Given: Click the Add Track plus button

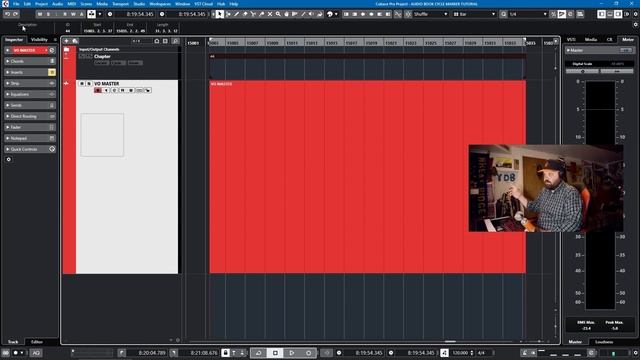Looking at the screenshot, I should tap(66, 41).
